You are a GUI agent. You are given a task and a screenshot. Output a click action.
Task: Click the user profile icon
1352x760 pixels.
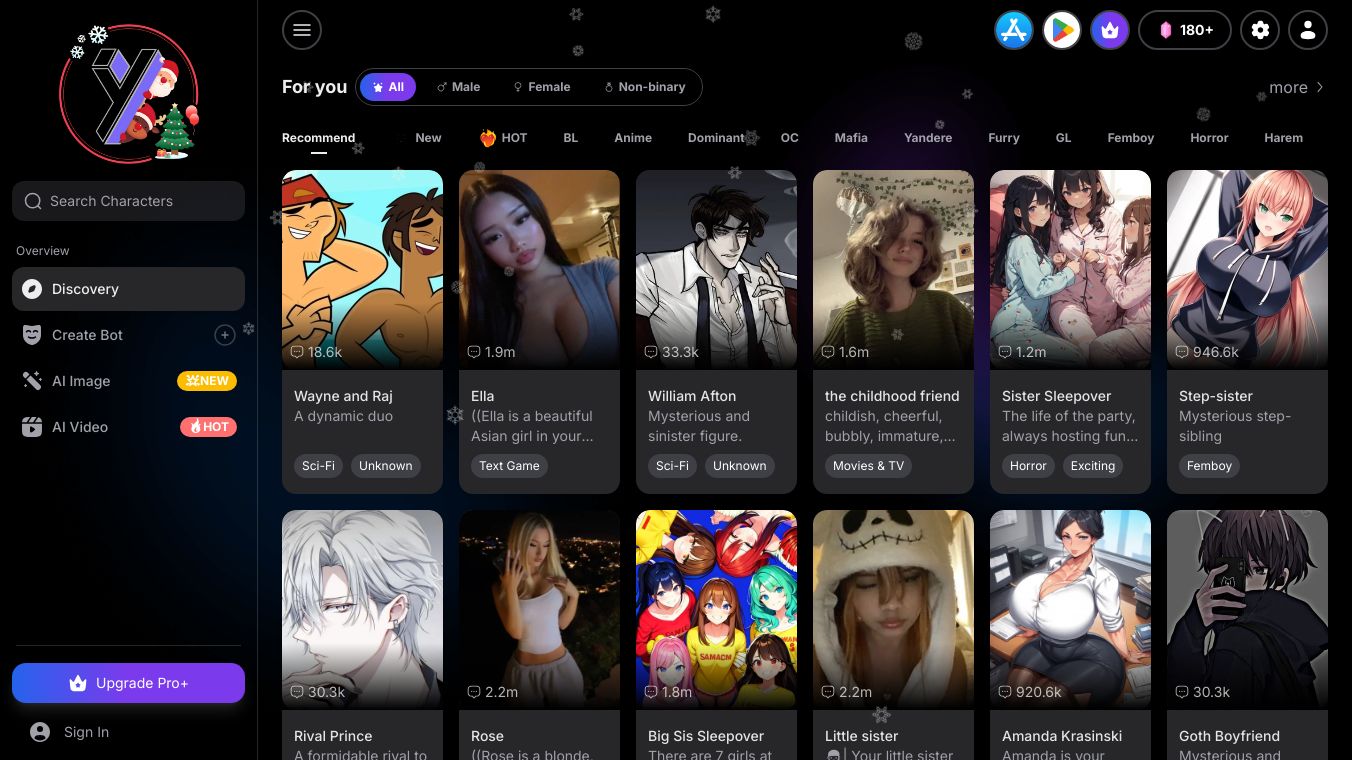pos(1308,30)
